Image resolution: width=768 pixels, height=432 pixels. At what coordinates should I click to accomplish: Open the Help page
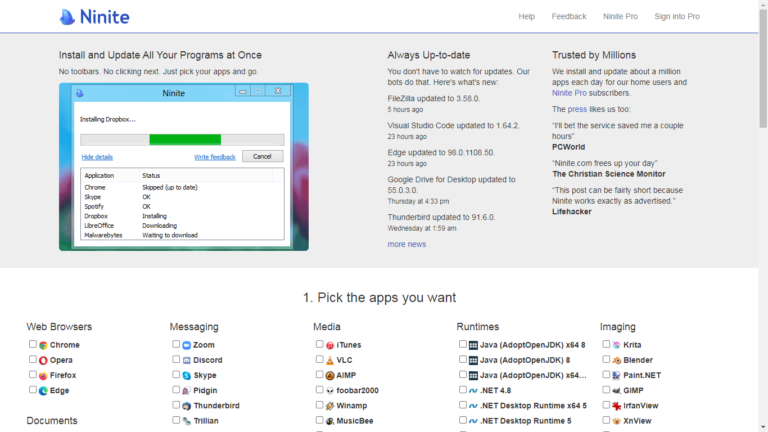click(527, 16)
